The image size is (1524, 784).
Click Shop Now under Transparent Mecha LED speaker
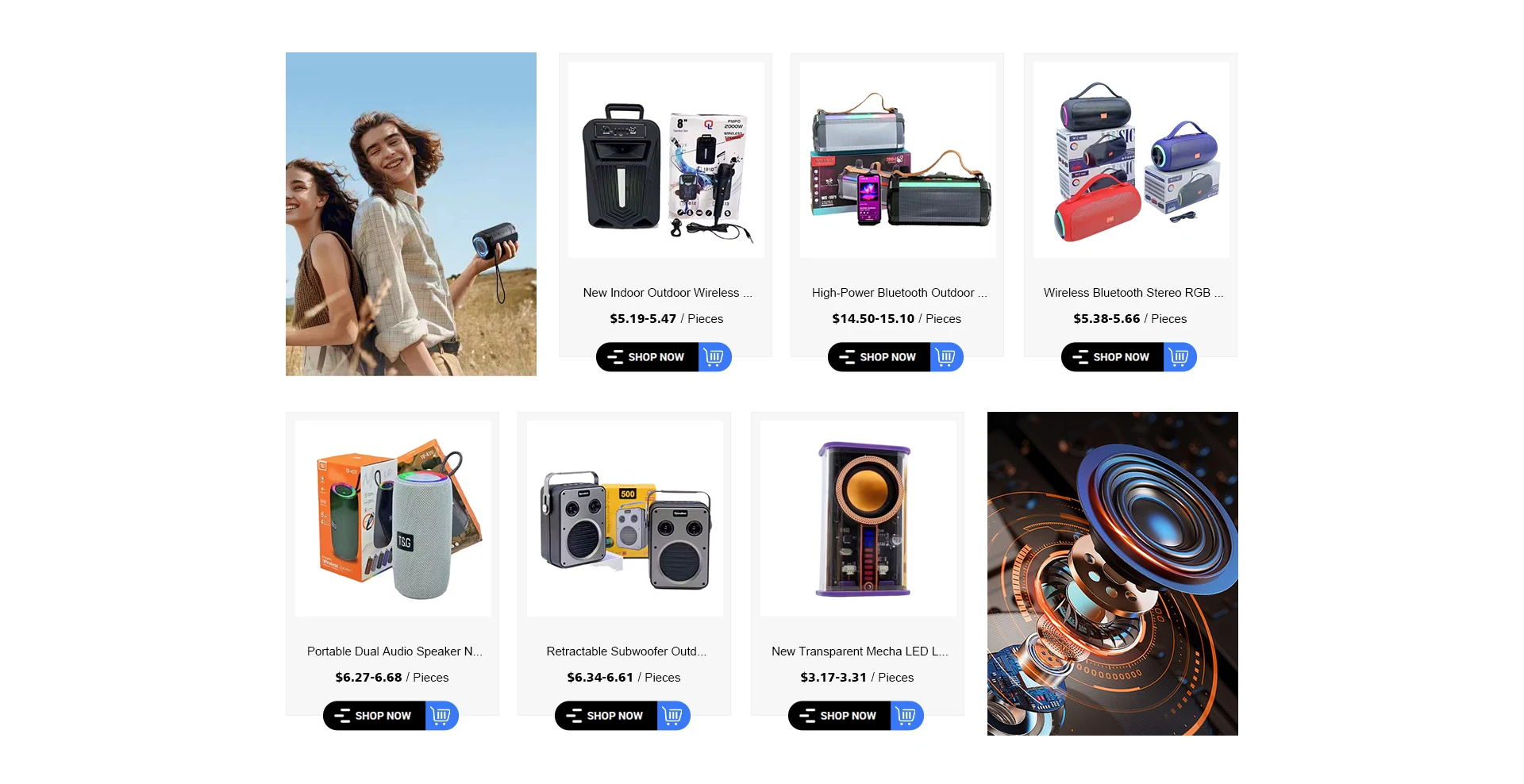click(840, 716)
